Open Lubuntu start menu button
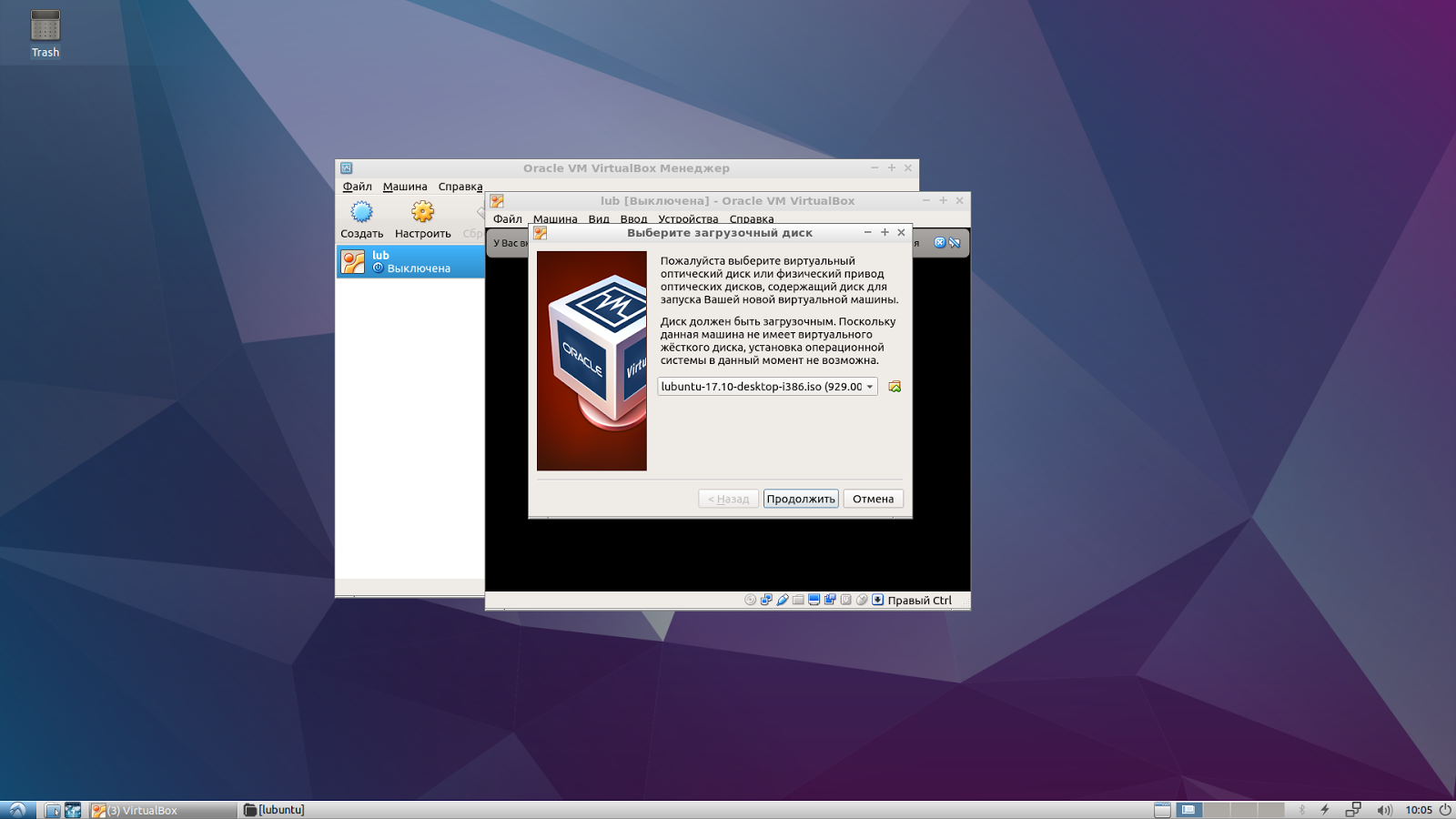Image resolution: width=1456 pixels, height=819 pixels. tap(17, 810)
